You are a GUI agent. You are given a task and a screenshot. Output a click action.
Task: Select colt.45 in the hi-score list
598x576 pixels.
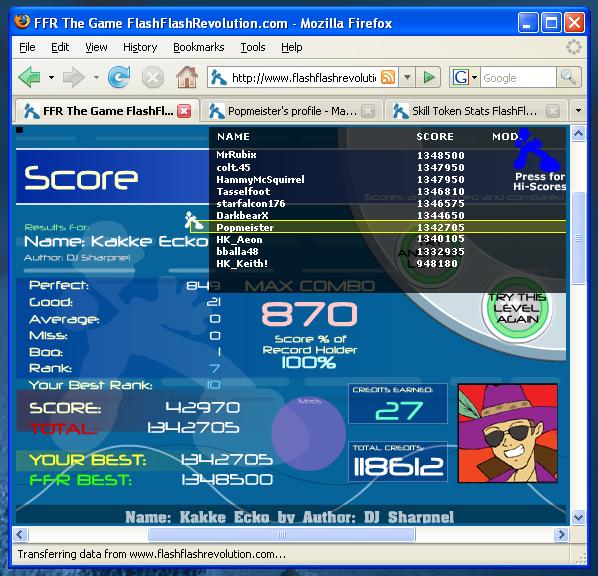click(233, 167)
